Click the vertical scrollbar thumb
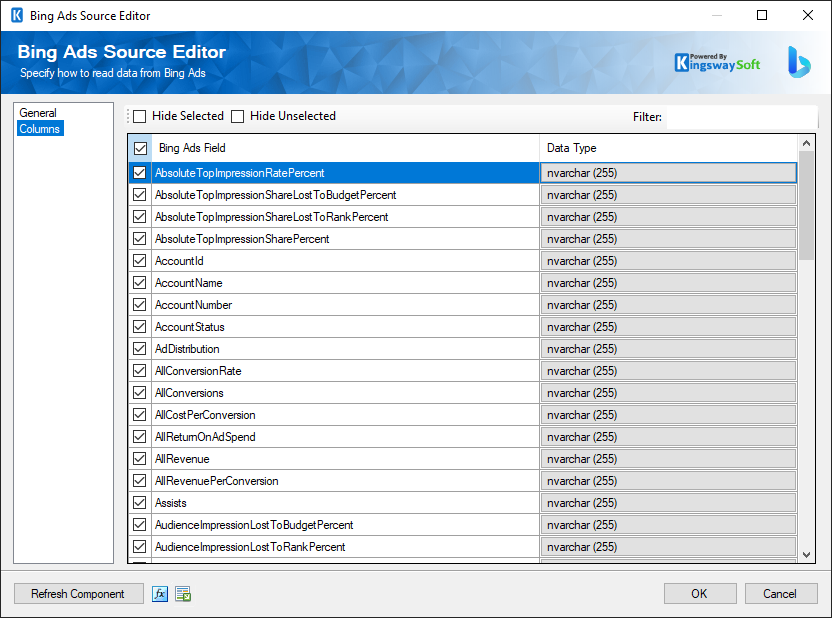The image size is (832, 618). coord(807,205)
